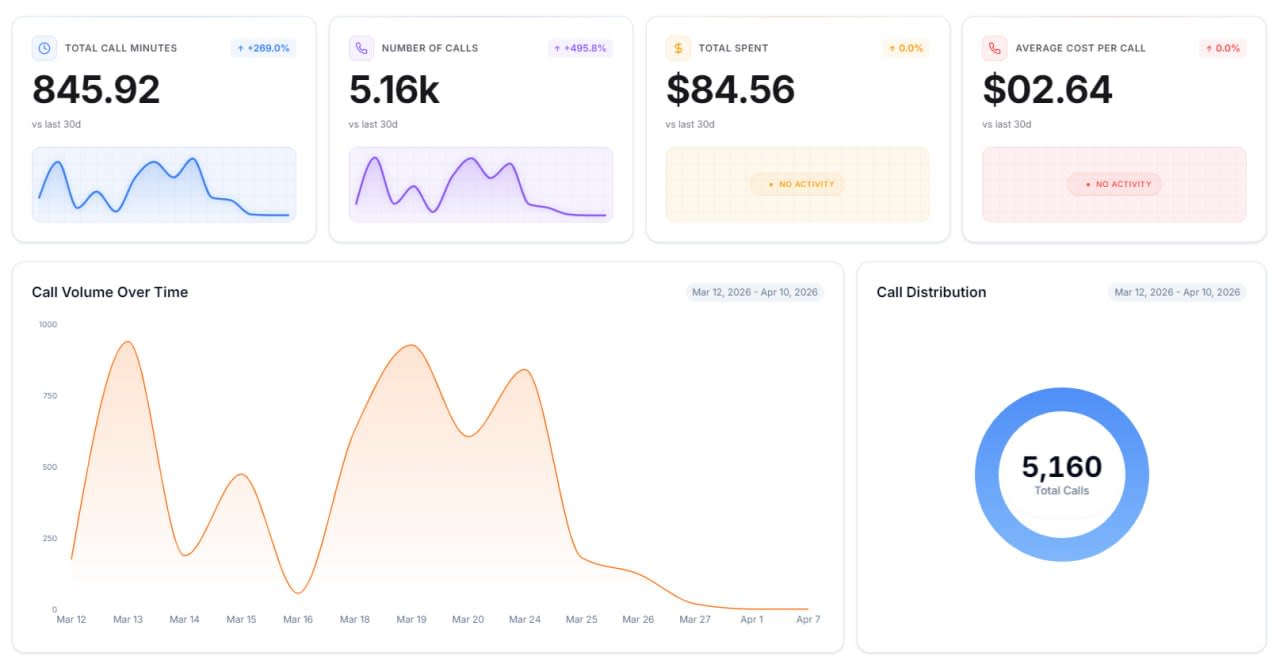Click the red phone icon for Average Cost

(994, 48)
